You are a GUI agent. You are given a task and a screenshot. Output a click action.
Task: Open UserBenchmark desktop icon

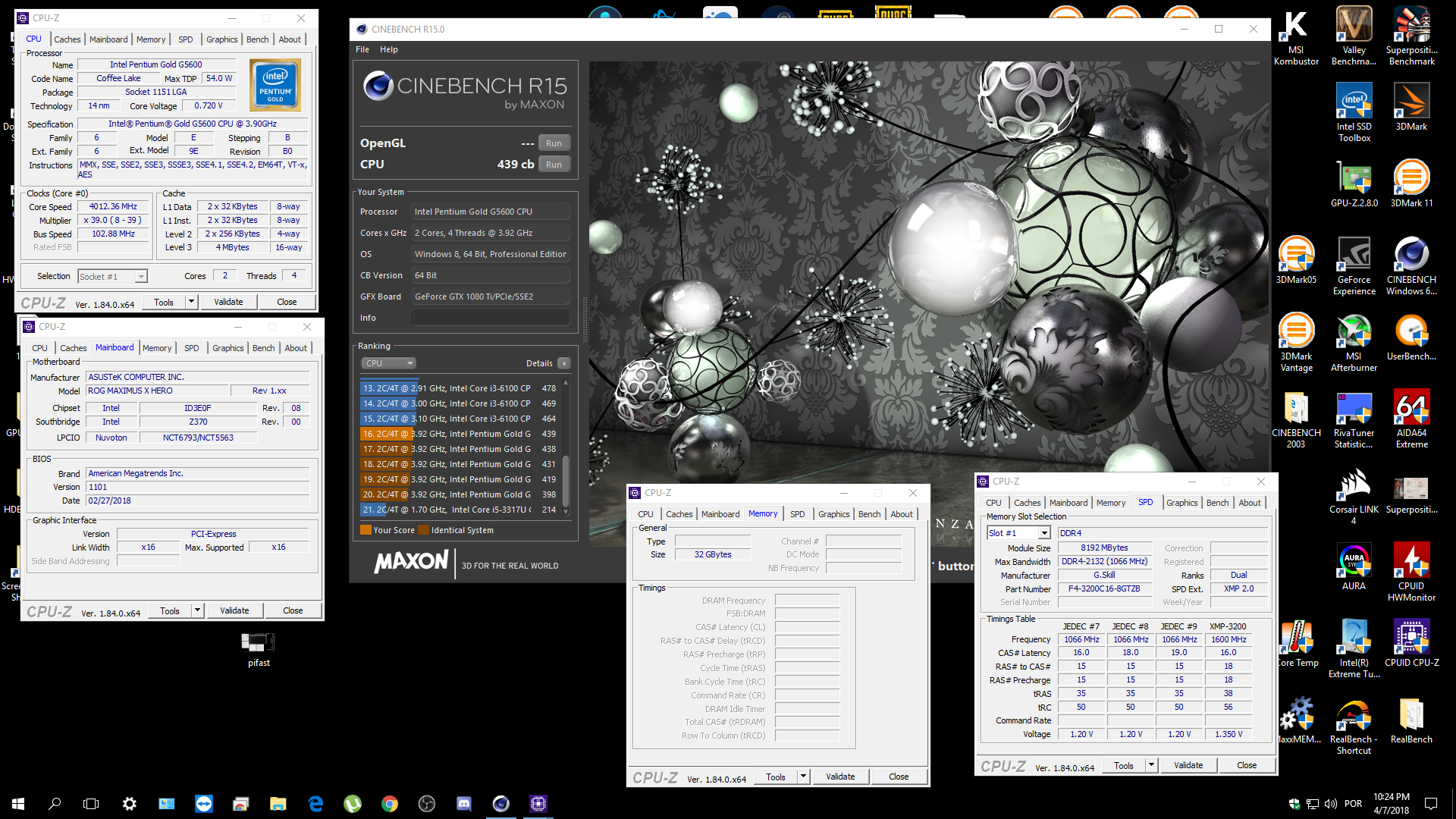pos(1411,337)
